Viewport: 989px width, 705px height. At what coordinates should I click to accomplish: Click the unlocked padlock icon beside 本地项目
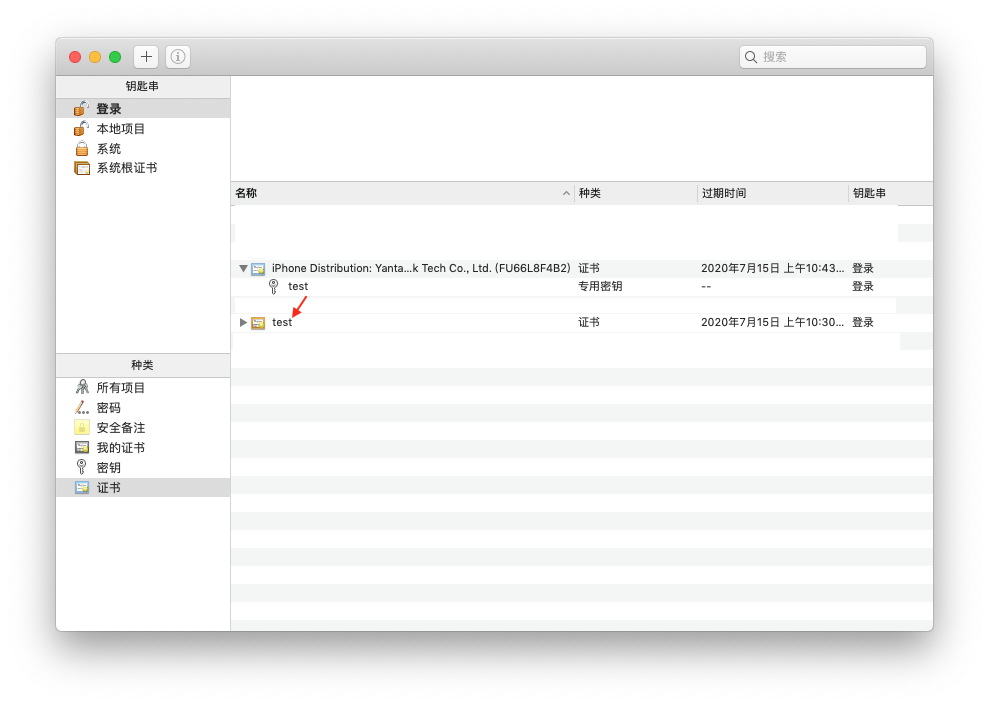click(81, 128)
